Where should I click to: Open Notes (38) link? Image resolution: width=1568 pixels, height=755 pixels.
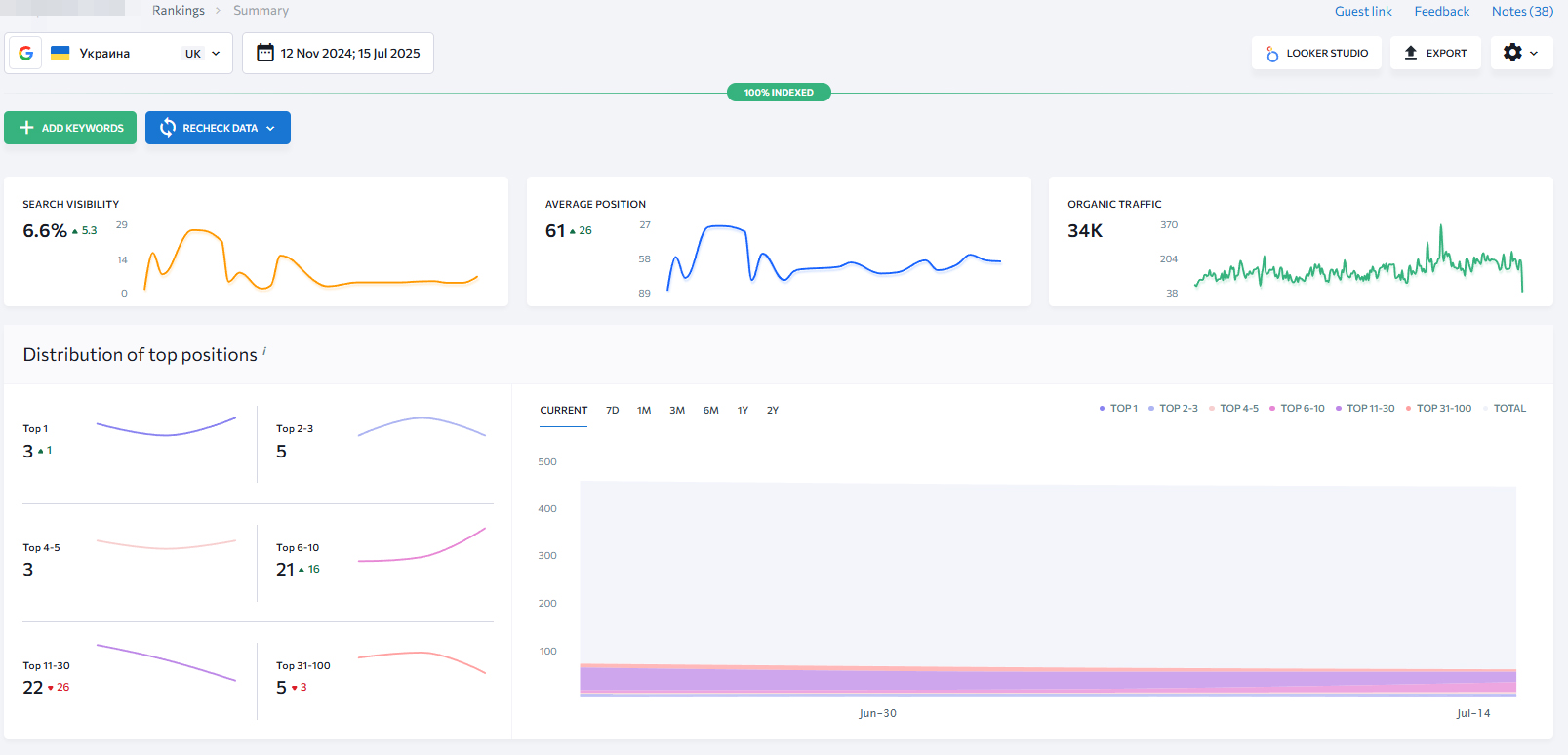click(1521, 11)
